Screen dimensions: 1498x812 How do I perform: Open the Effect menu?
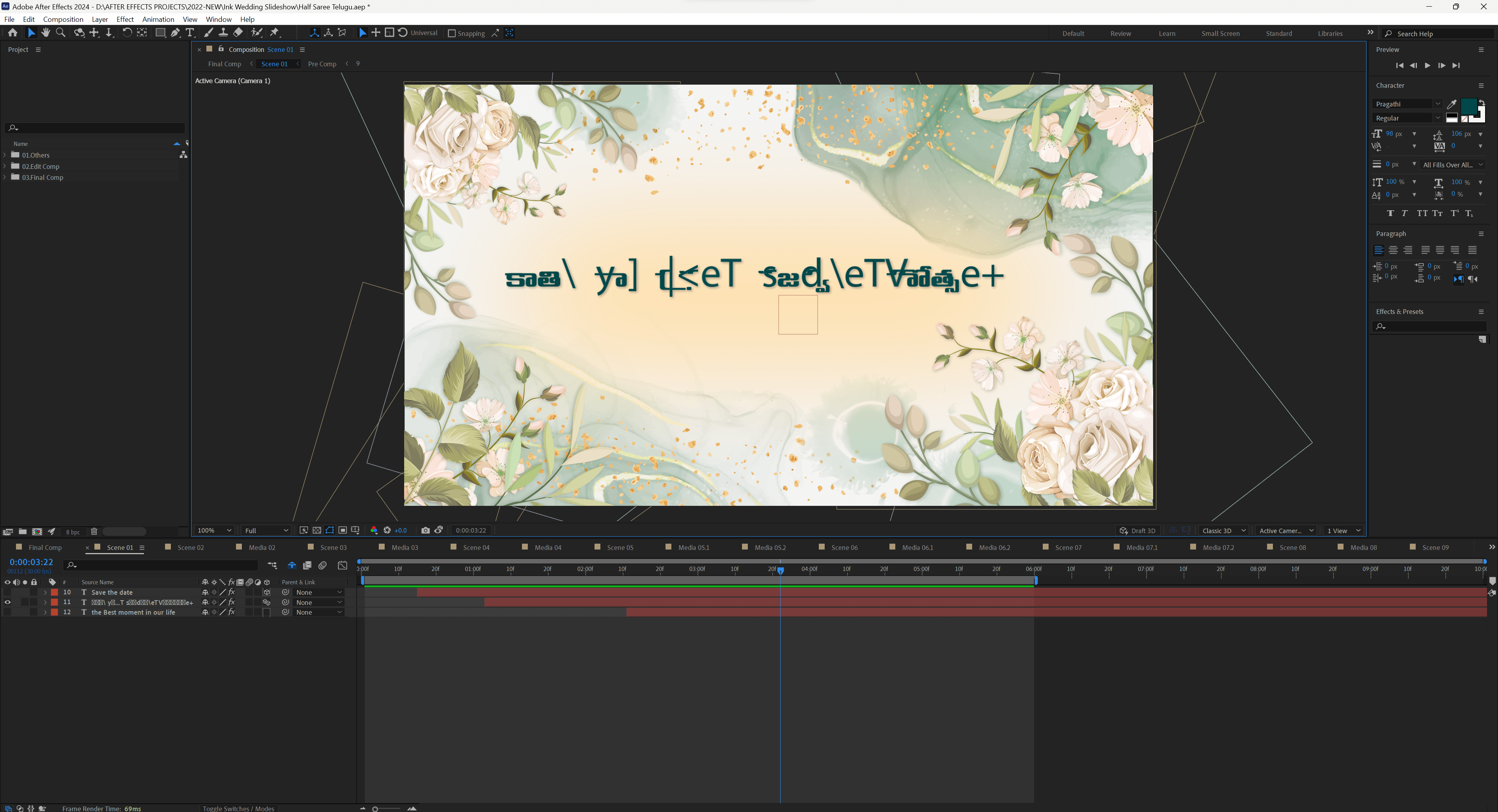click(x=125, y=19)
